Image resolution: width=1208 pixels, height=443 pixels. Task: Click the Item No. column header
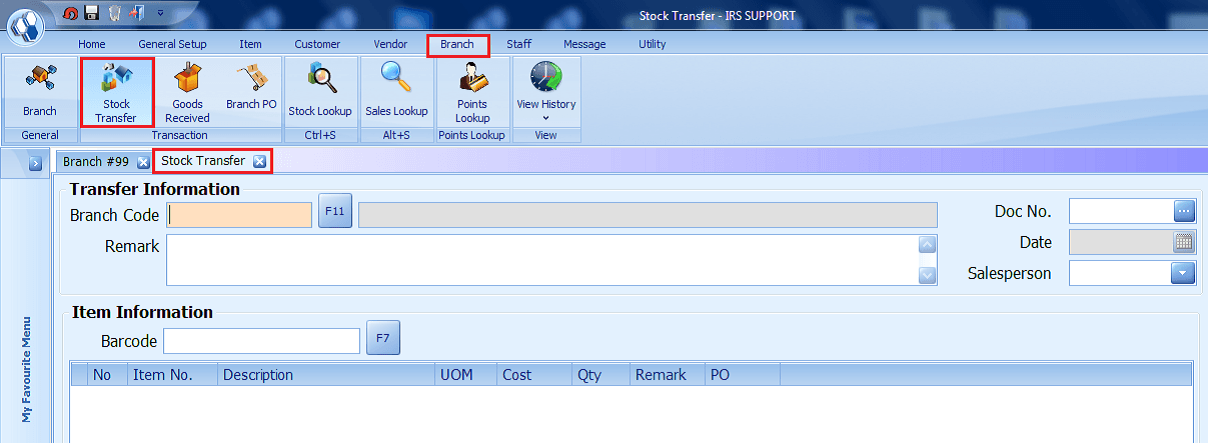173,375
